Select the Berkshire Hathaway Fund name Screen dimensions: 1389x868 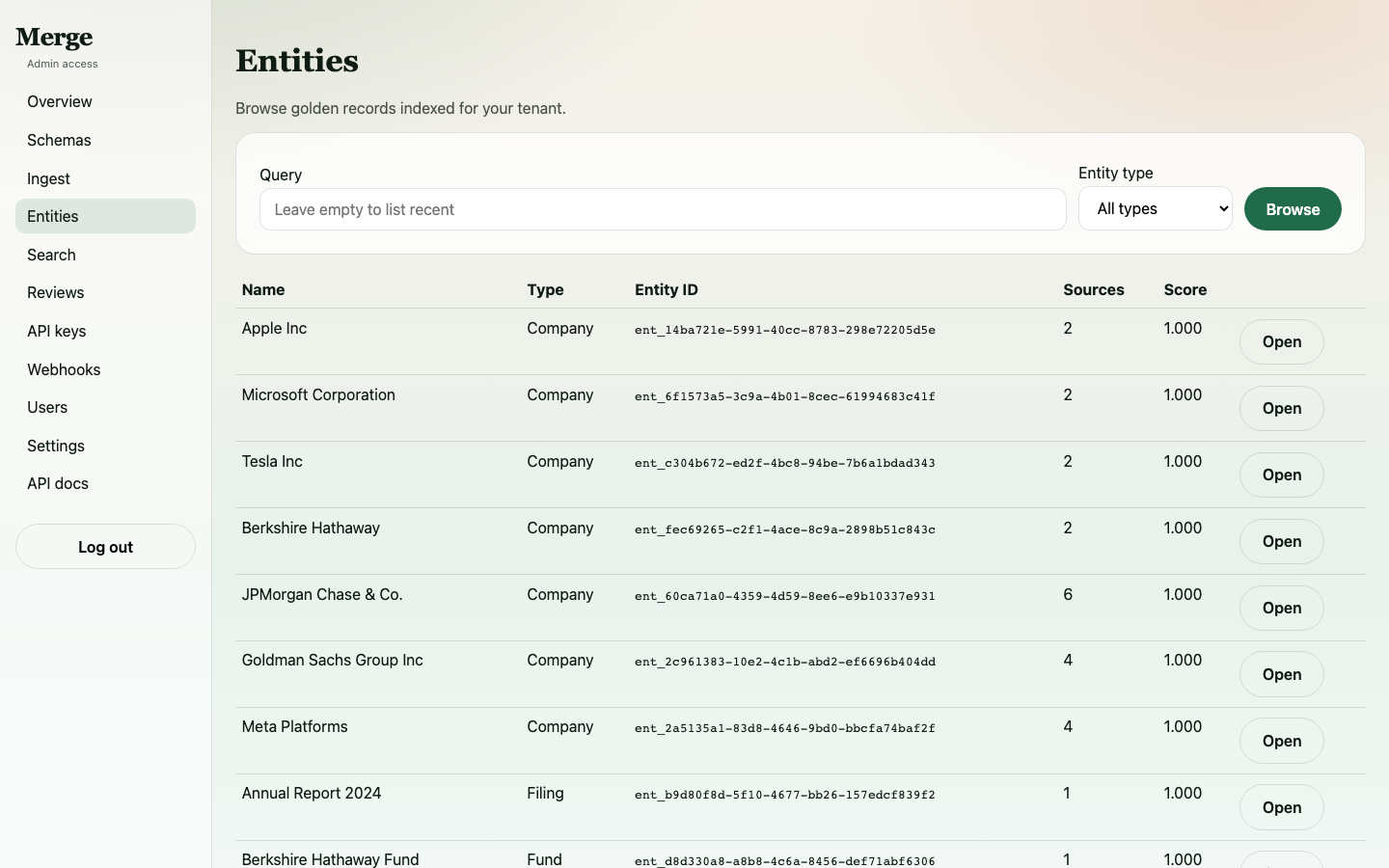tap(330, 858)
